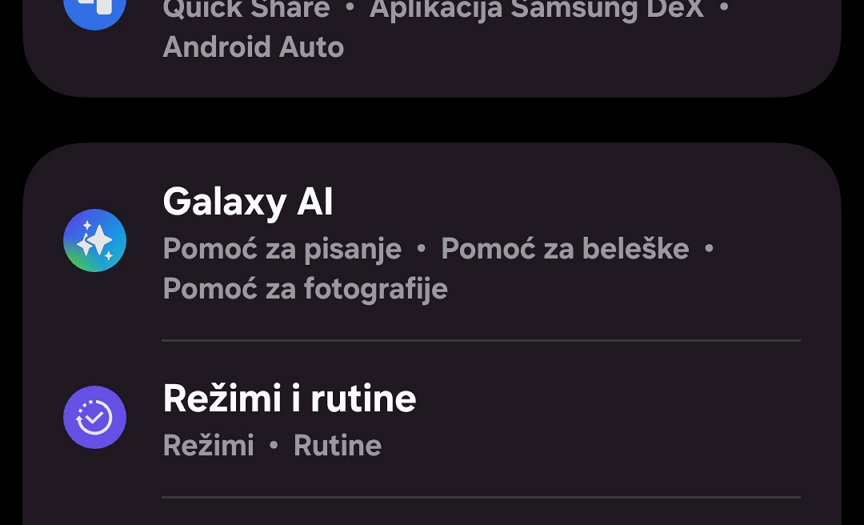Tap the Galaxy AI sparkle icon
864x525 pixels.
[x=95, y=241]
